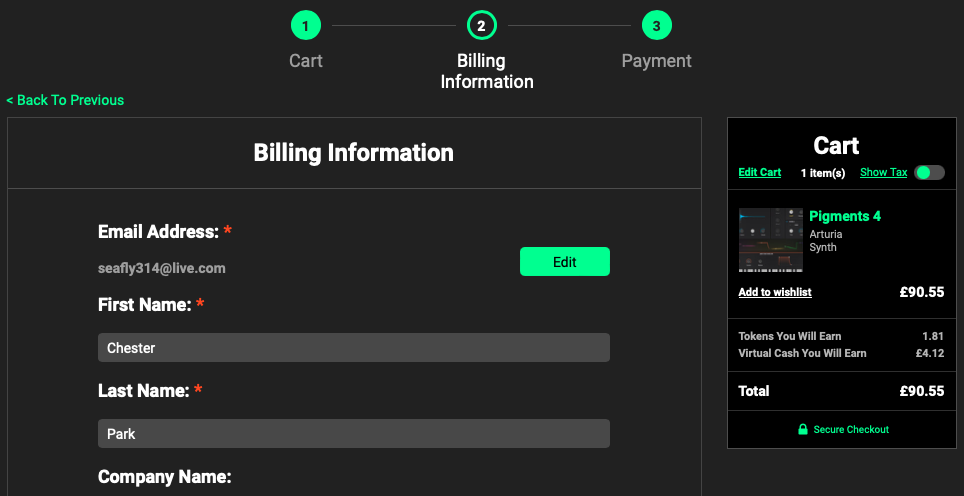
Task: Click the Cart panel heading
Action: click(836, 146)
